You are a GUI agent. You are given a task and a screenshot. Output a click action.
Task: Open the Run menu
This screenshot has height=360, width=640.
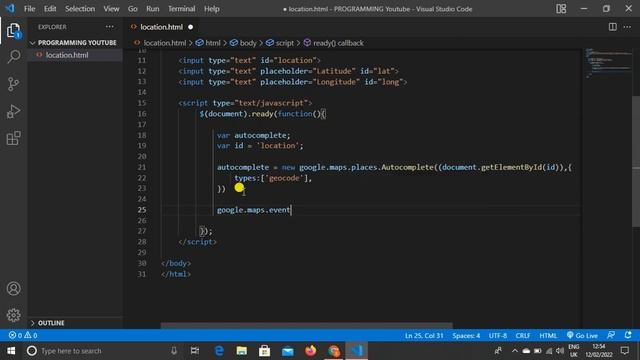point(153,9)
